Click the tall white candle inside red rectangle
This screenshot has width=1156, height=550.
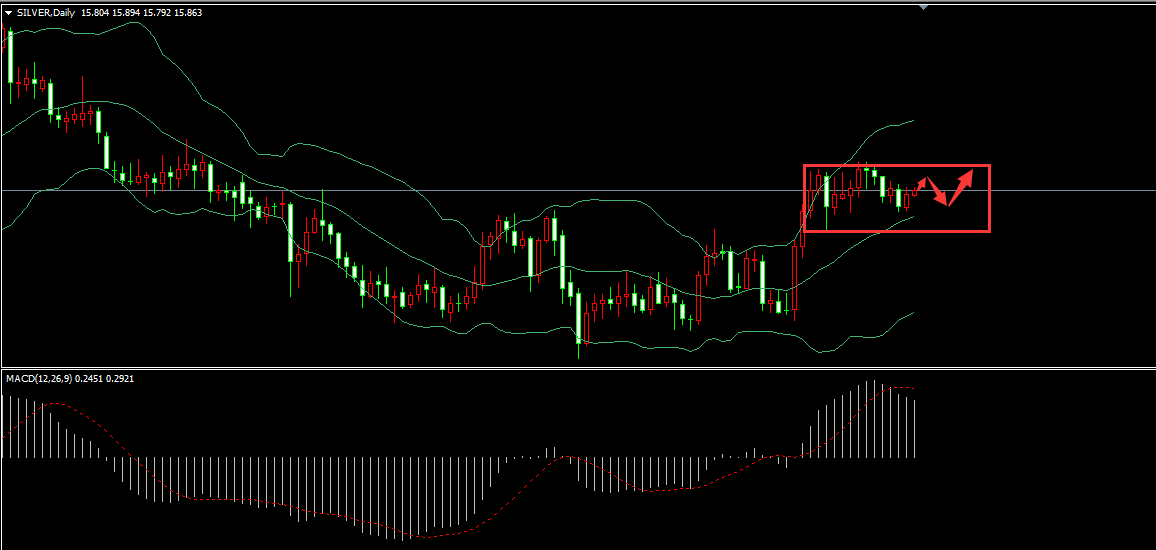(x=827, y=192)
